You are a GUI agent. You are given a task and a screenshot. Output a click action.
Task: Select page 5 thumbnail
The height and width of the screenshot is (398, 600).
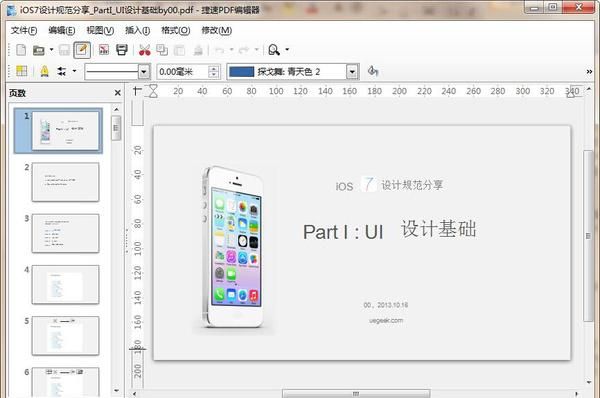point(65,336)
